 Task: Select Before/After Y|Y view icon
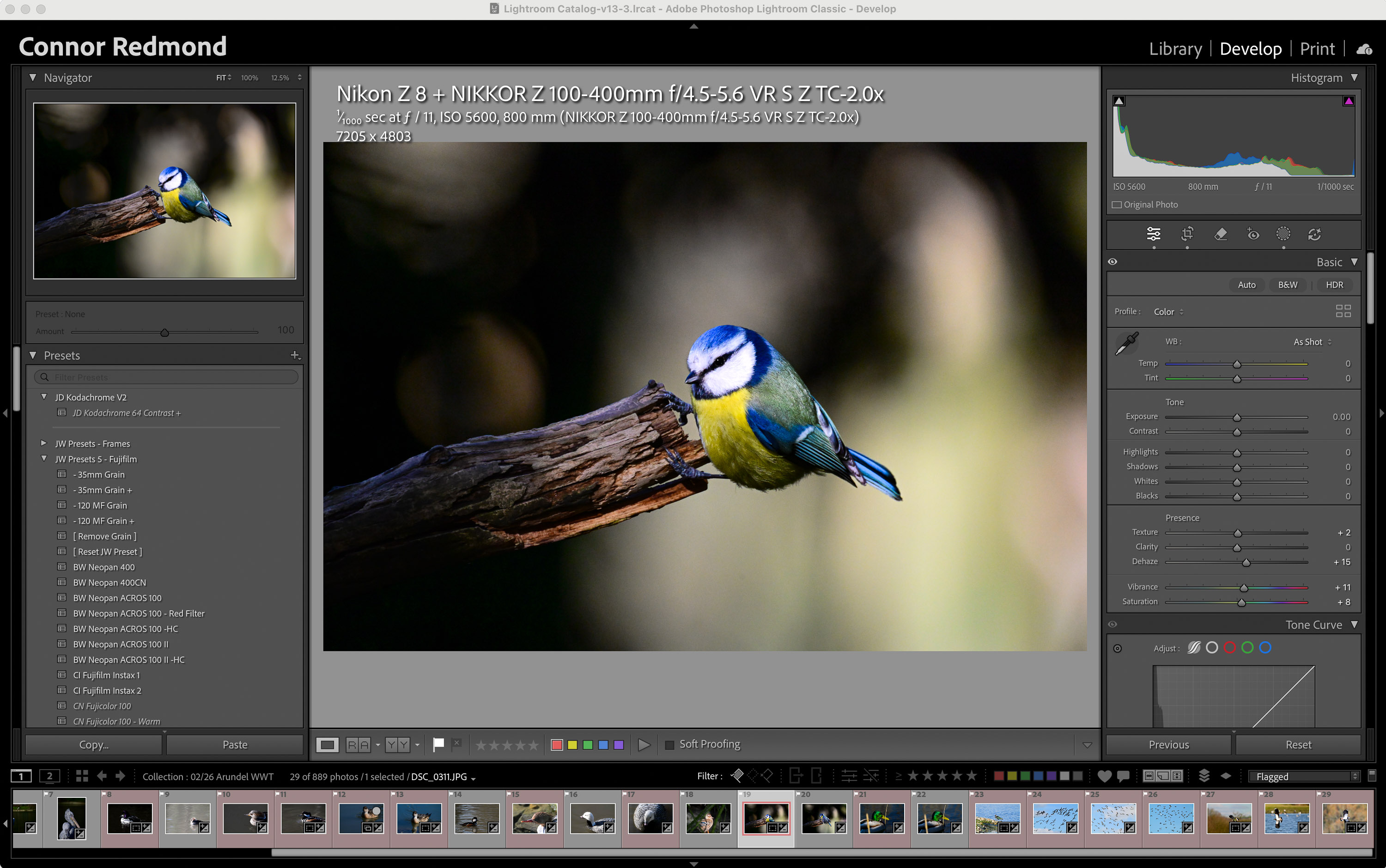click(398, 745)
